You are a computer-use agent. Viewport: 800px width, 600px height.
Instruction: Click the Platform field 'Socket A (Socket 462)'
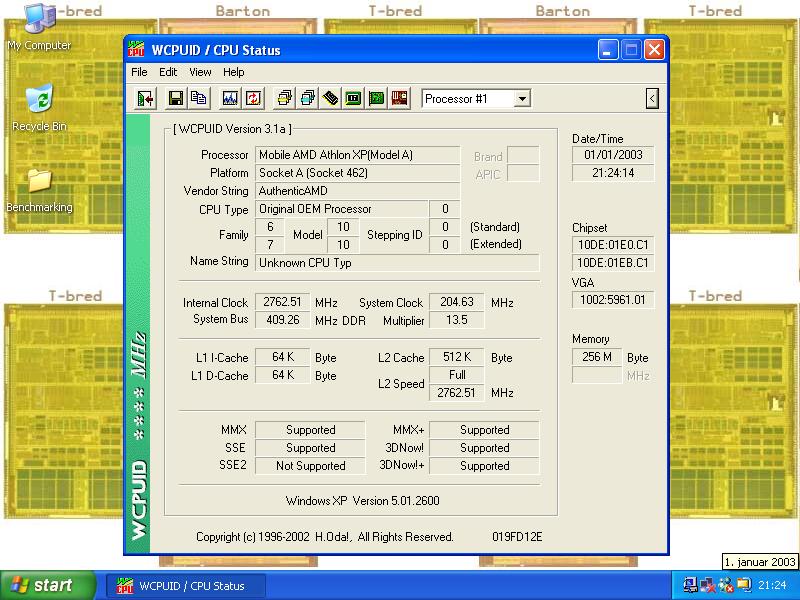(357, 173)
